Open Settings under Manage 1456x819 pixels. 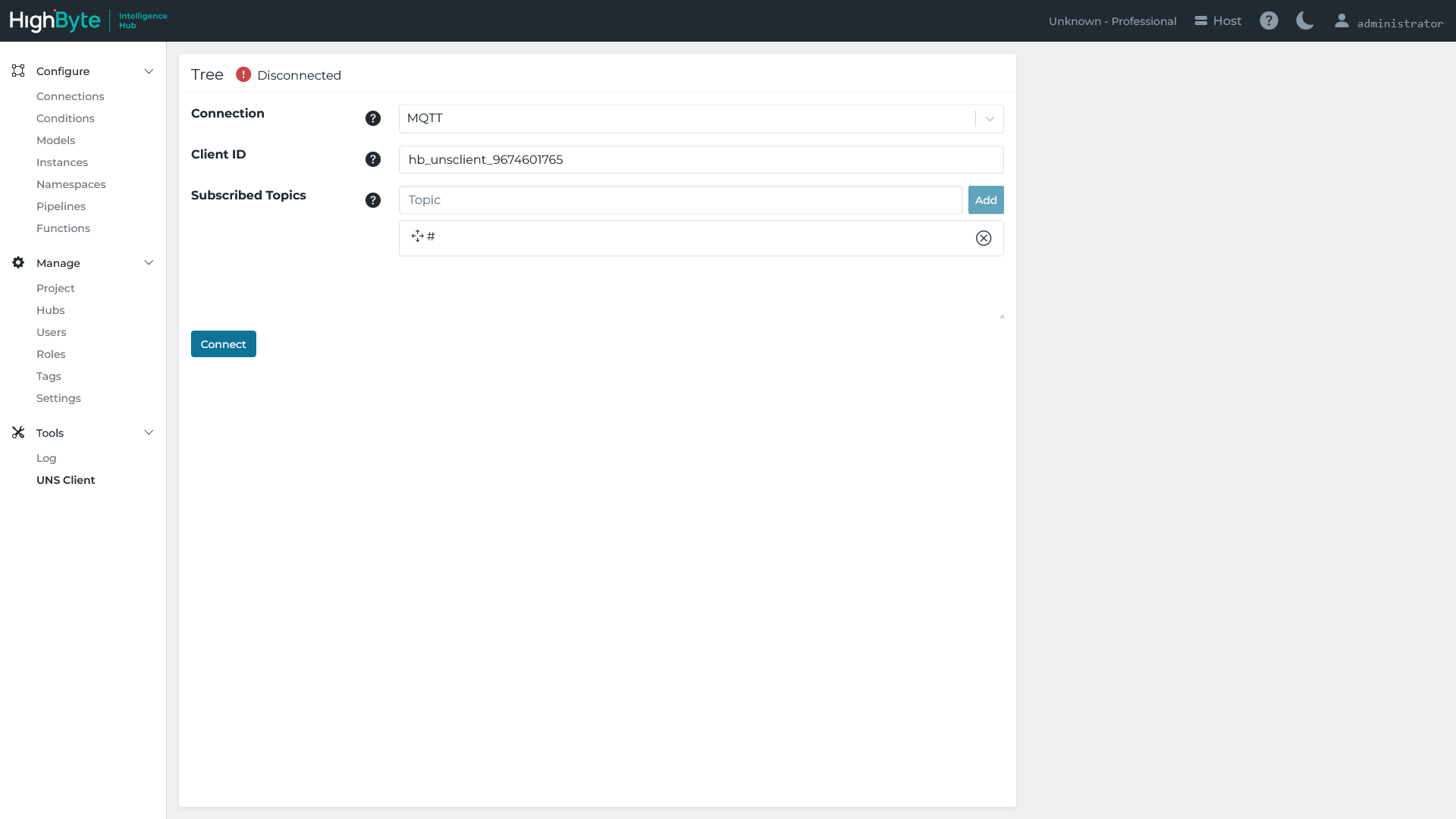pyautogui.click(x=58, y=398)
